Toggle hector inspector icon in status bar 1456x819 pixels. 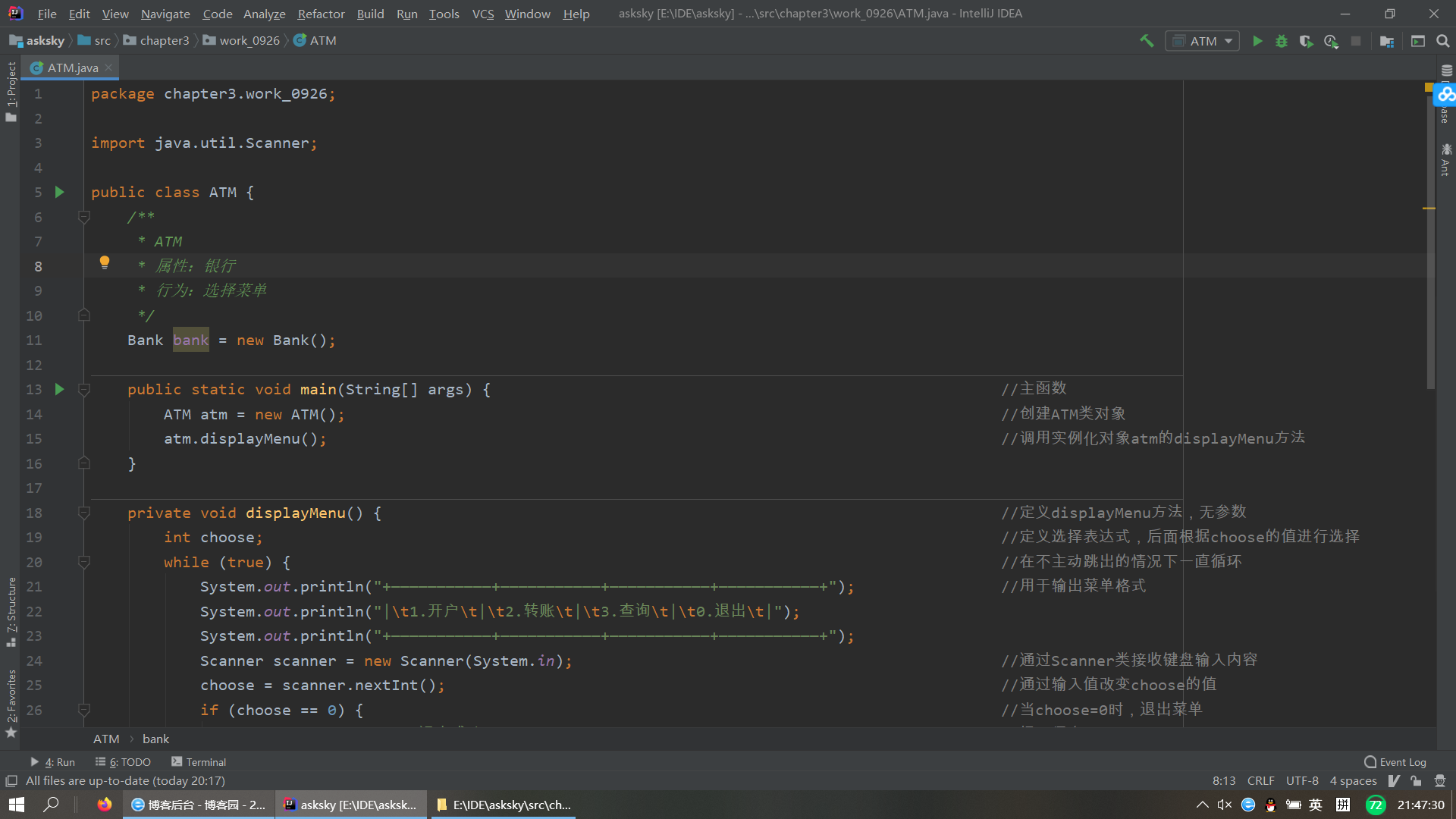1440,781
